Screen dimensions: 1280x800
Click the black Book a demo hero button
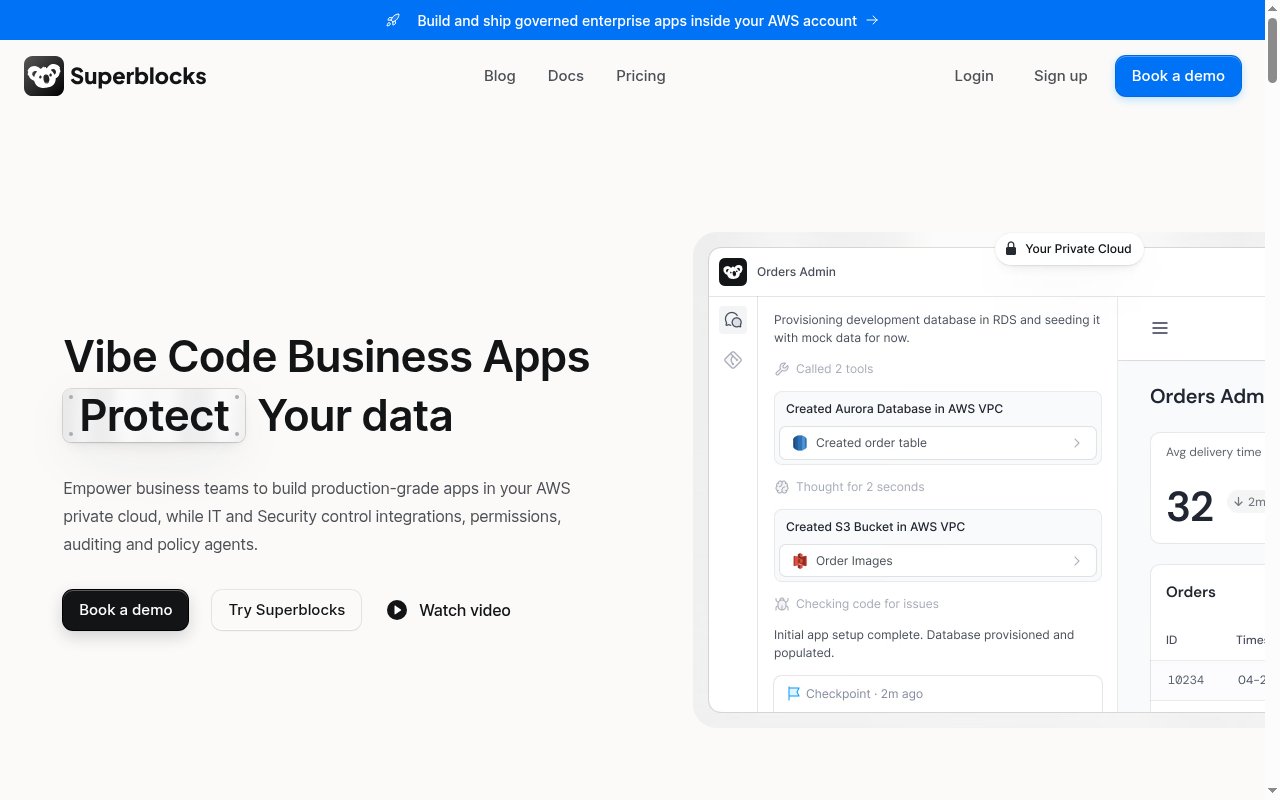(x=126, y=610)
